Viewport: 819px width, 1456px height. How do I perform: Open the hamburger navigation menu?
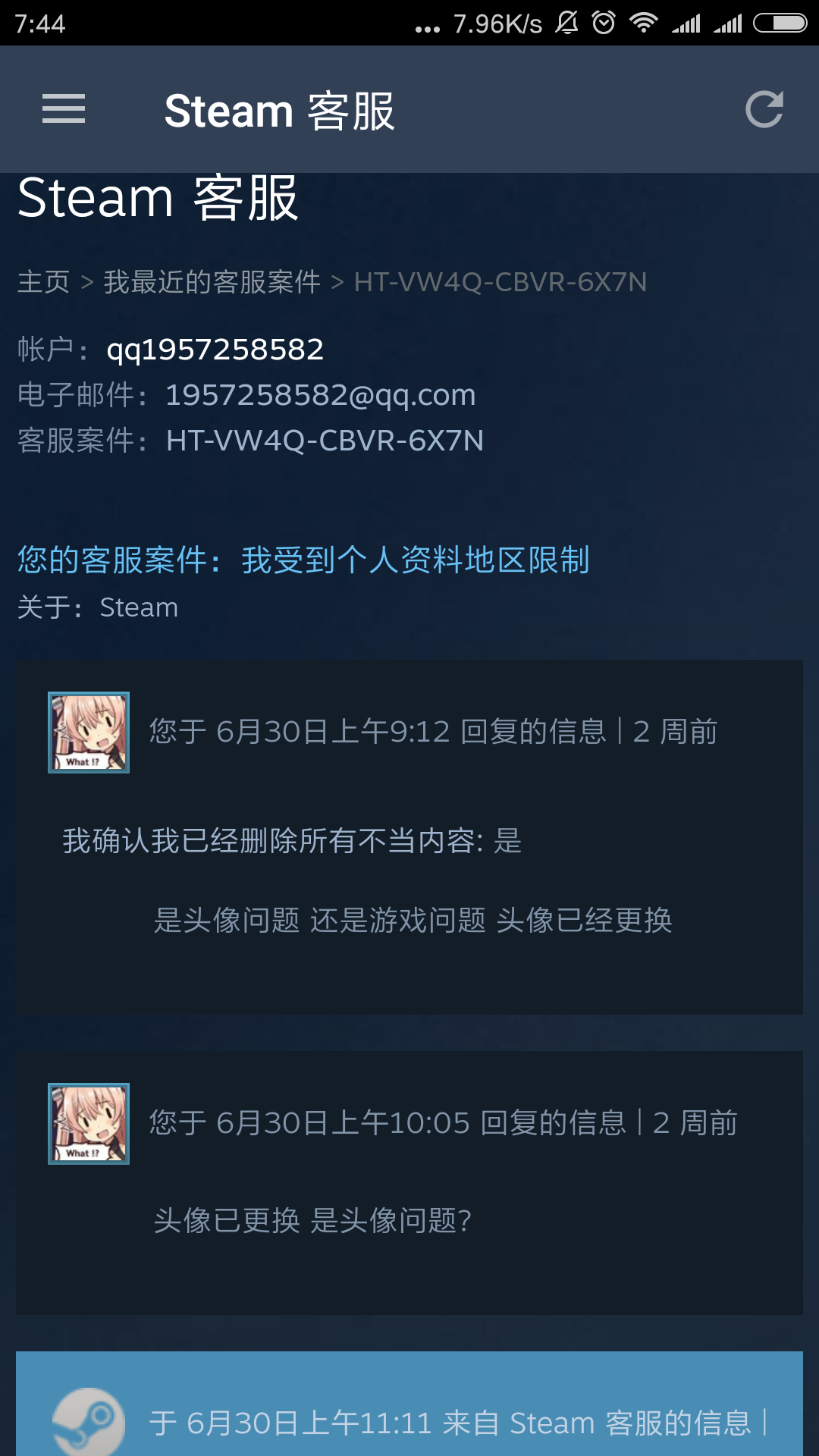[x=64, y=109]
